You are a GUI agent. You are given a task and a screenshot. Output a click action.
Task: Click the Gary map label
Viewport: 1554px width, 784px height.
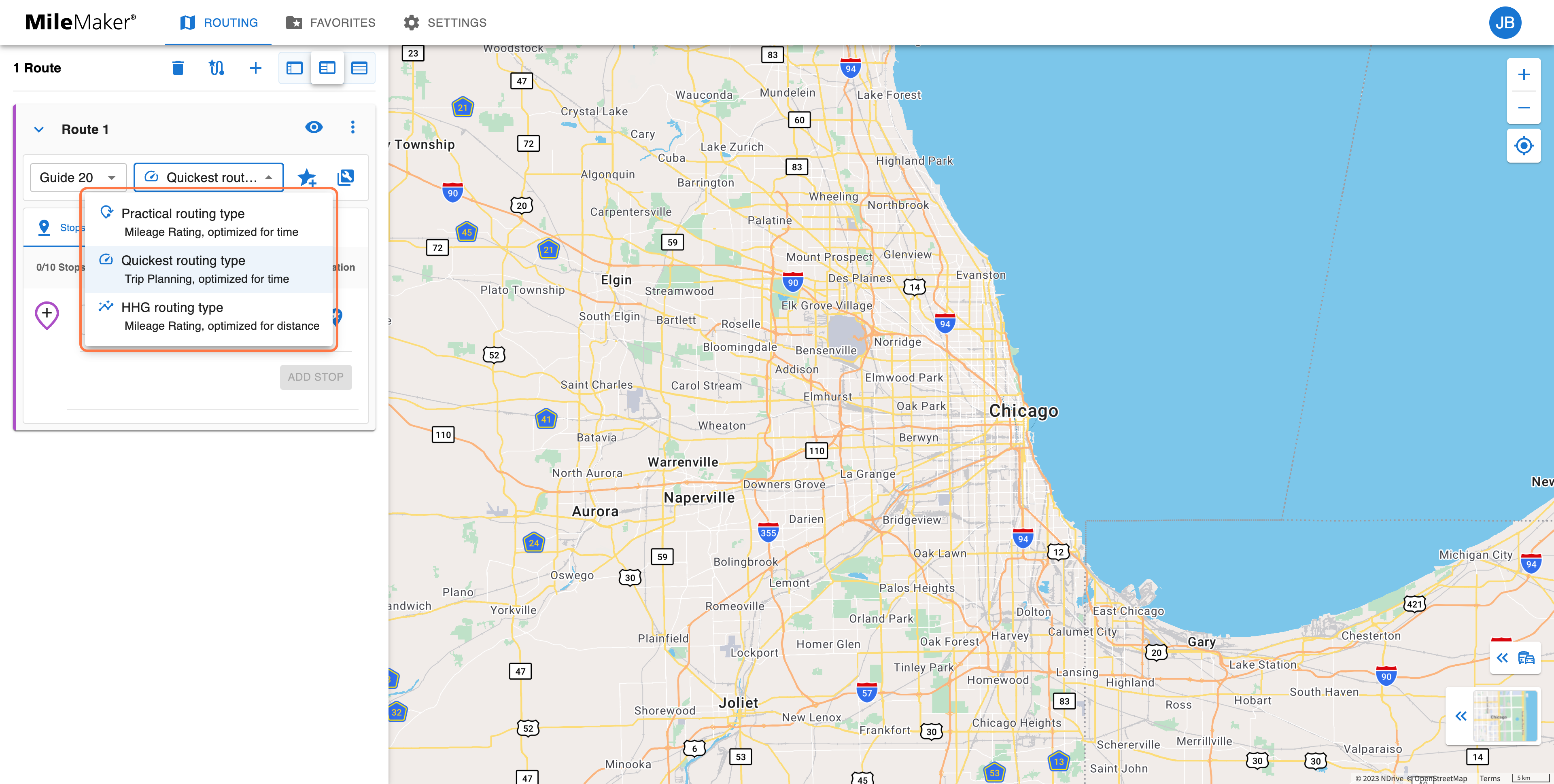[1201, 642]
